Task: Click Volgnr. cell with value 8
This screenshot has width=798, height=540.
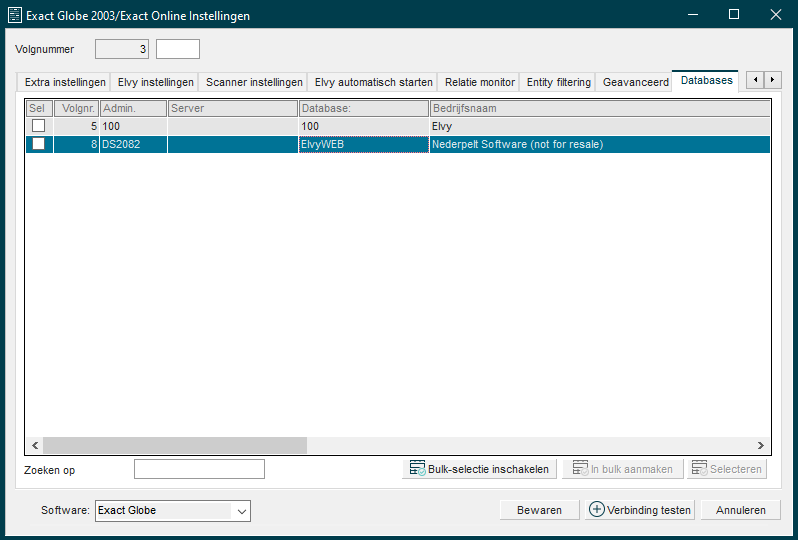Action: click(x=76, y=144)
